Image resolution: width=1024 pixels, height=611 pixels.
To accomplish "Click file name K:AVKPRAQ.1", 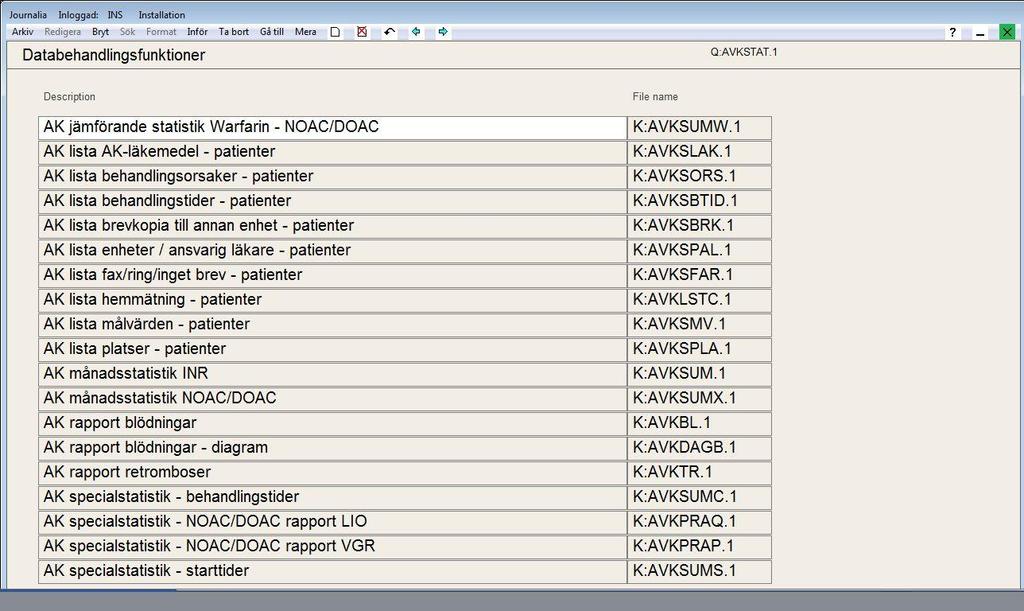I will coord(699,522).
